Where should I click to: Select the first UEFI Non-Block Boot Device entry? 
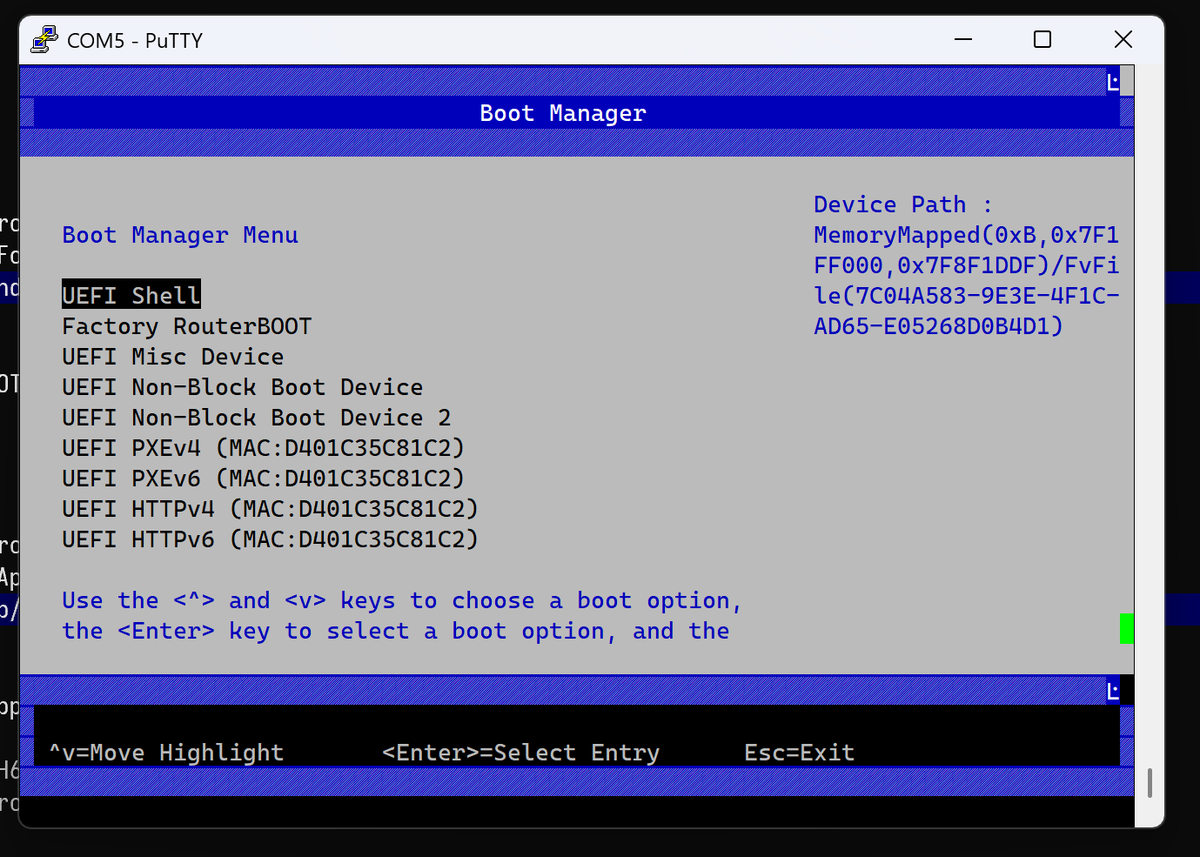click(242, 387)
